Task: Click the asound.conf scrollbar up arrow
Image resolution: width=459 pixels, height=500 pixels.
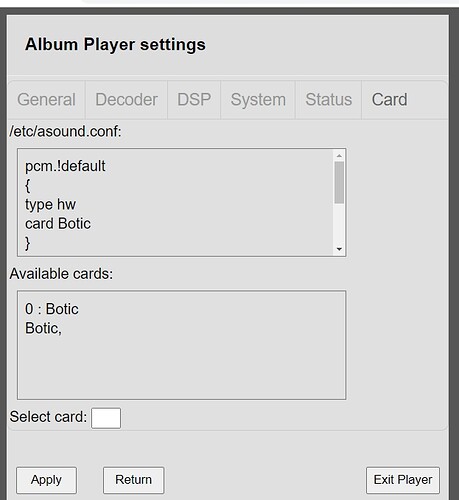Action: click(x=339, y=156)
